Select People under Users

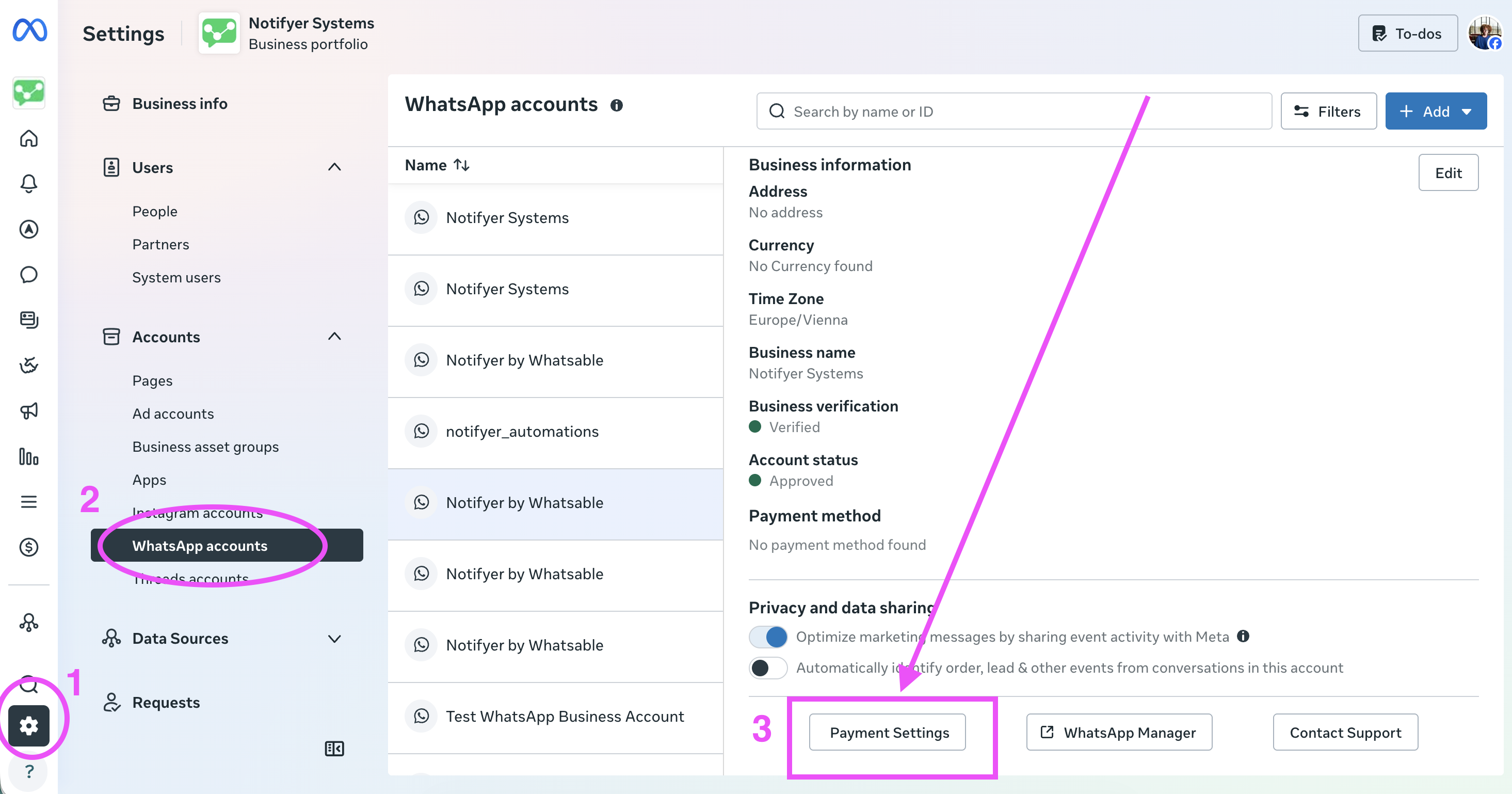click(x=155, y=212)
